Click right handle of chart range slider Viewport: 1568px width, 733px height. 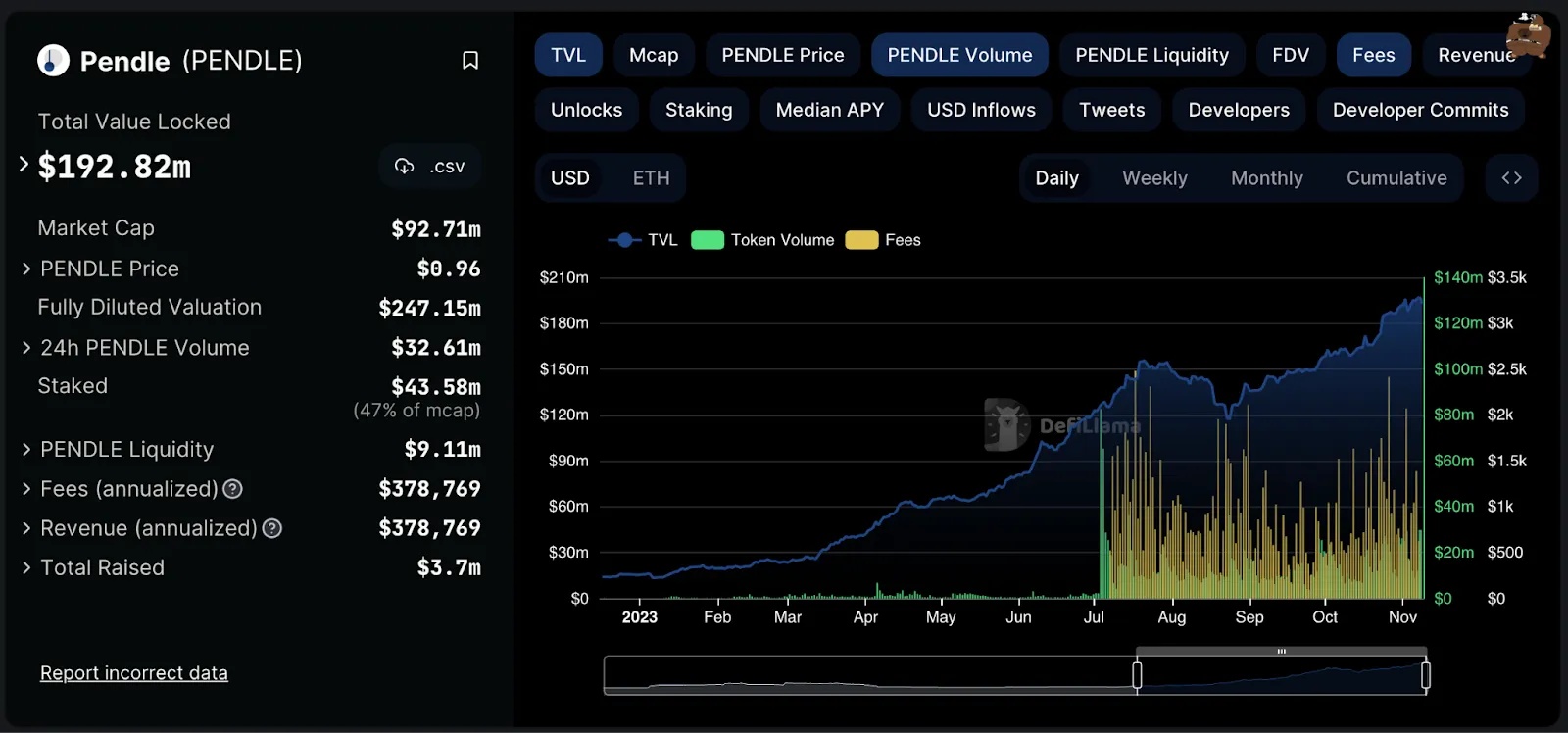click(x=1425, y=675)
